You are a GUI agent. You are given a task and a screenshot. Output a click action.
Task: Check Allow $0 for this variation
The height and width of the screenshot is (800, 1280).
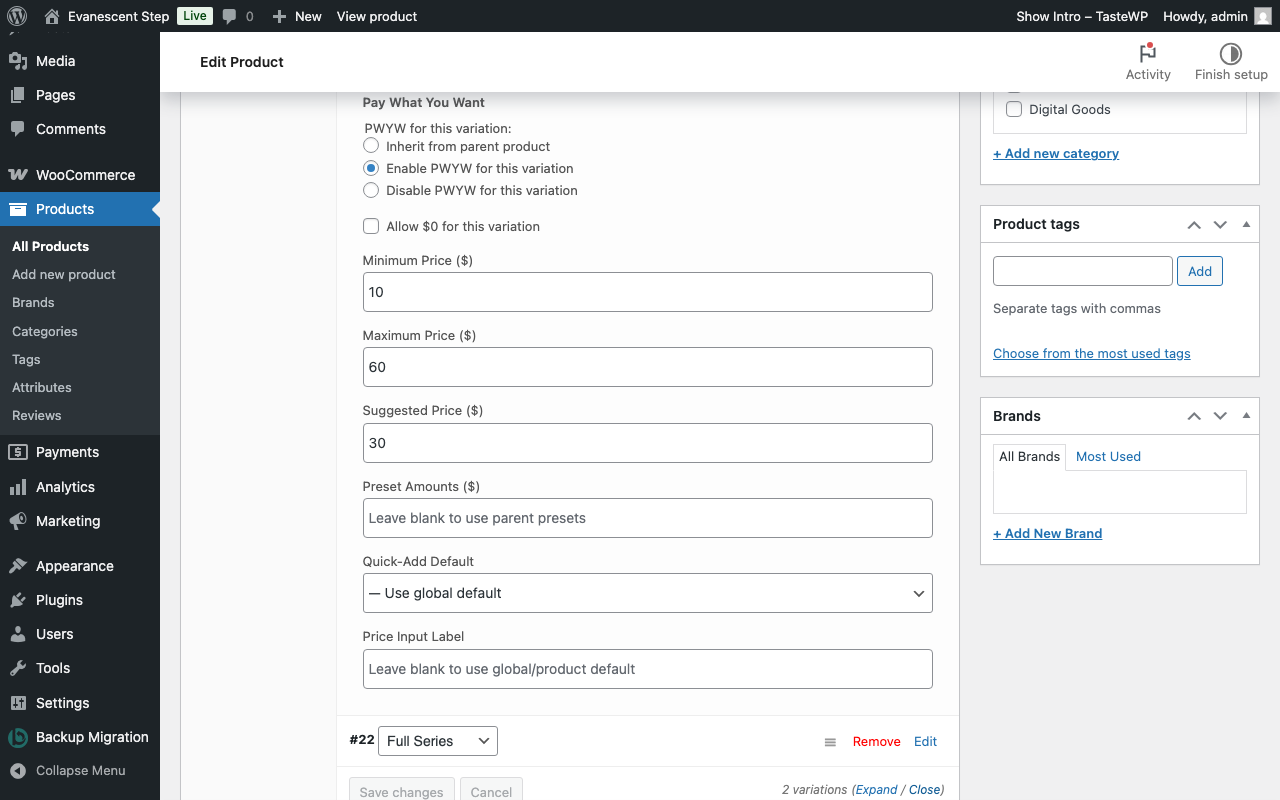click(371, 226)
